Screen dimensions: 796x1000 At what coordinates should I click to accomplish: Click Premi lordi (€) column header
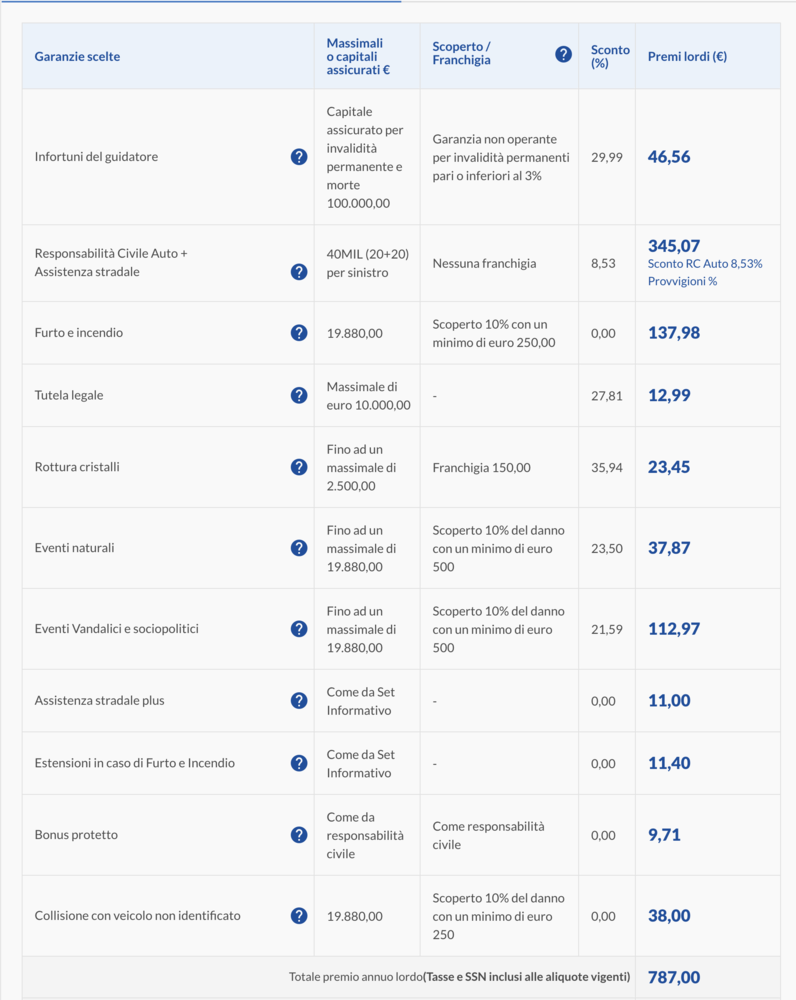[687, 56]
